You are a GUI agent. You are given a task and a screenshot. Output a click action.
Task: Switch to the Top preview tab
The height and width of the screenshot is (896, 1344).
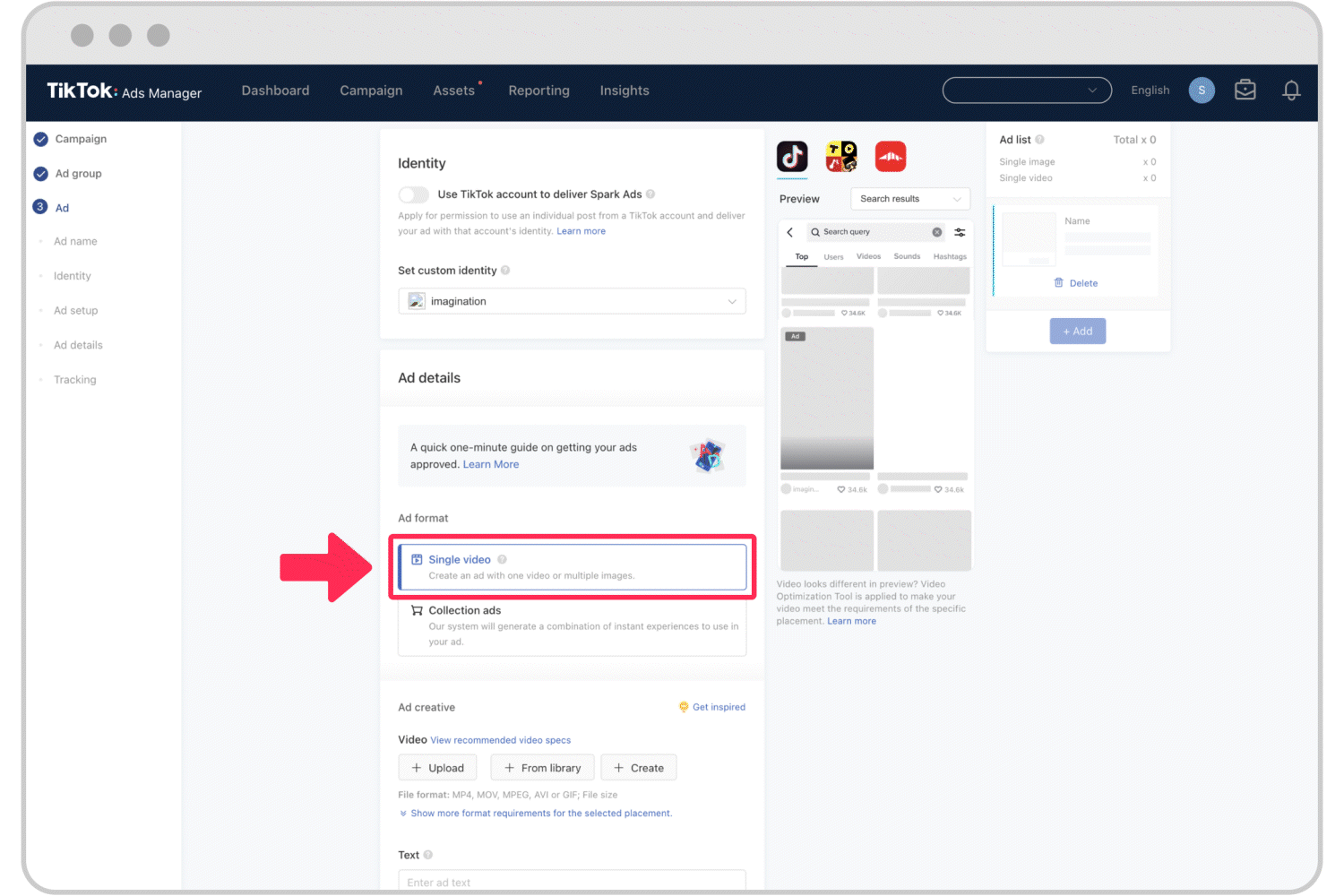802,257
